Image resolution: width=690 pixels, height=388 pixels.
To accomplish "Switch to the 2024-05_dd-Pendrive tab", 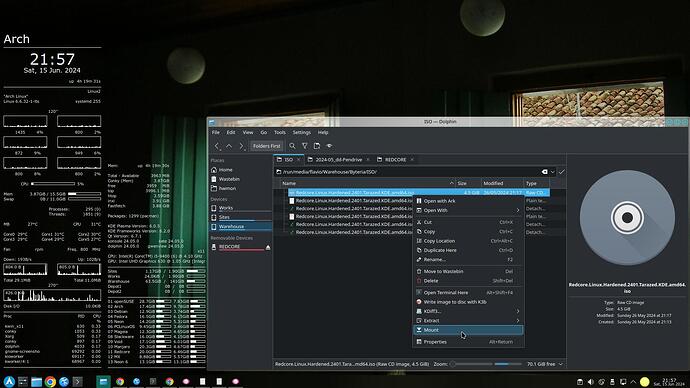I will click(339, 160).
